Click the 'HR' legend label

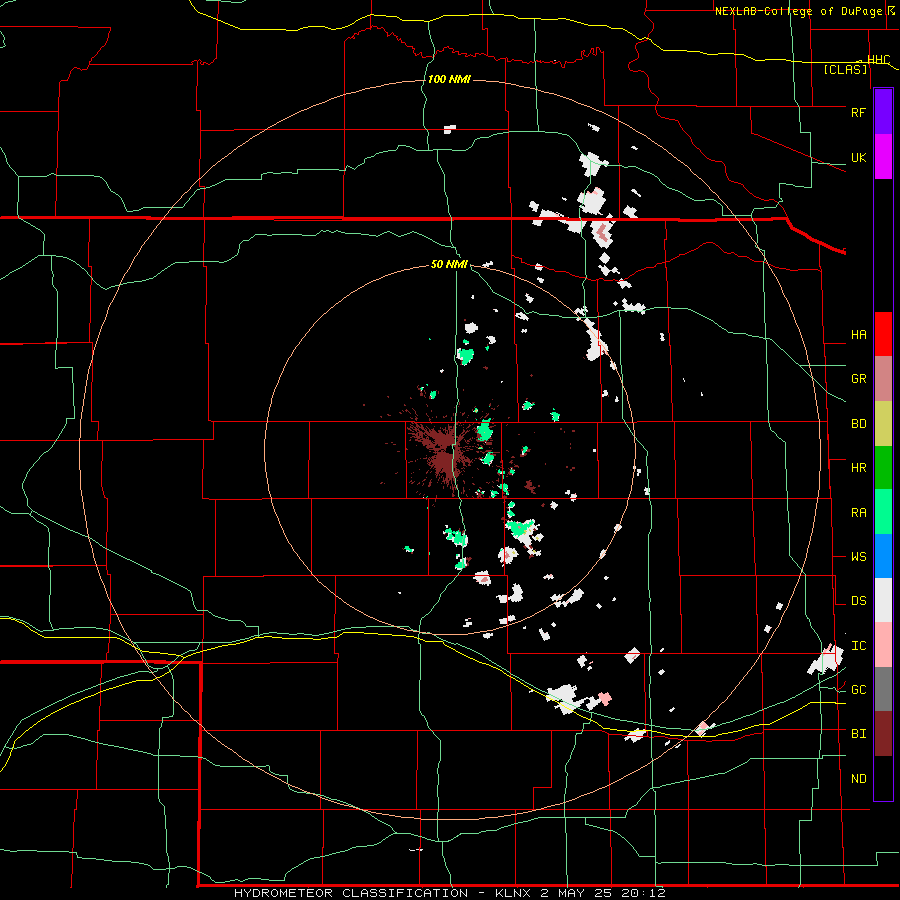point(858,468)
